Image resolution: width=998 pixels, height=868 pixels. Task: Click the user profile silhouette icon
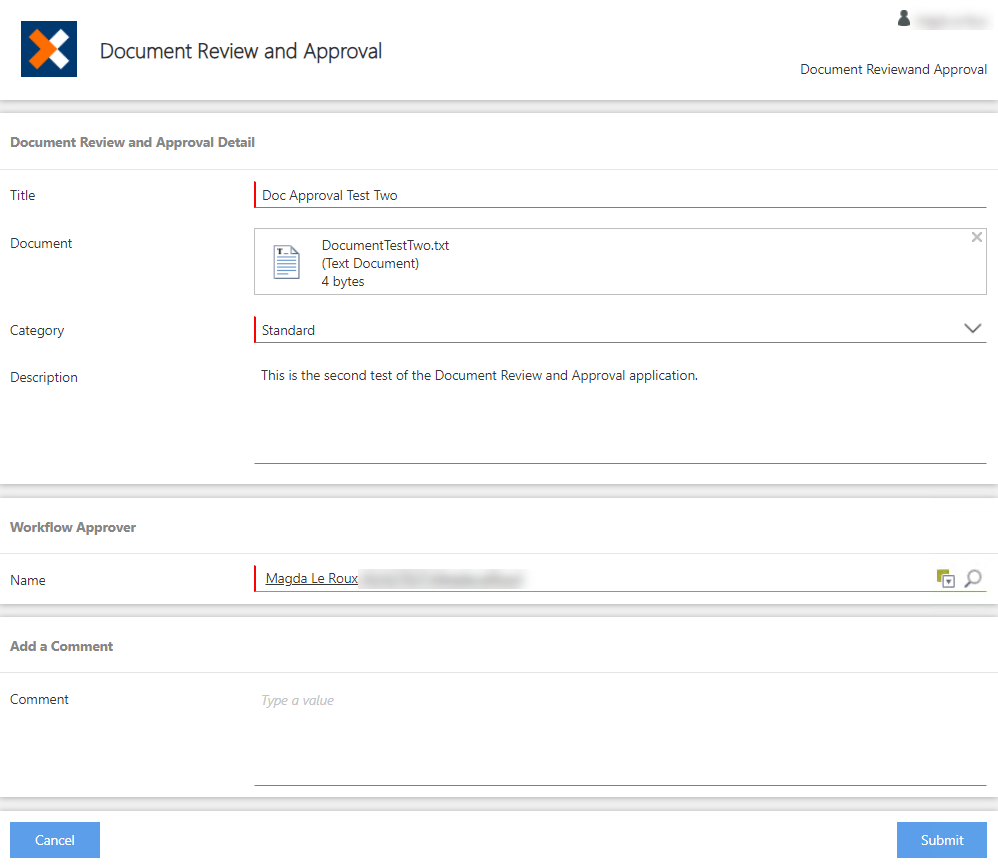(904, 17)
